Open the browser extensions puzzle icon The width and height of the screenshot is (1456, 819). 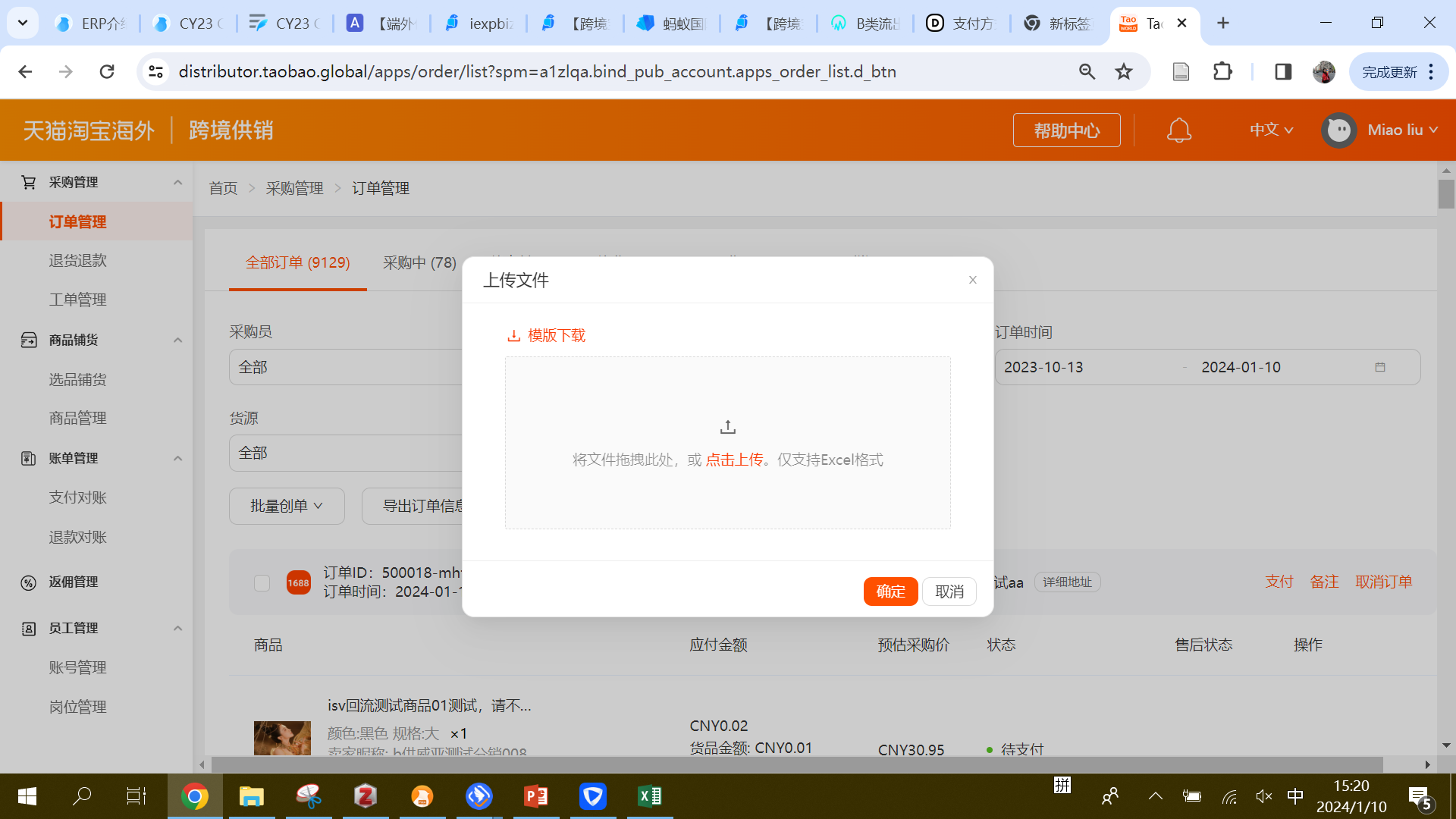[1222, 71]
